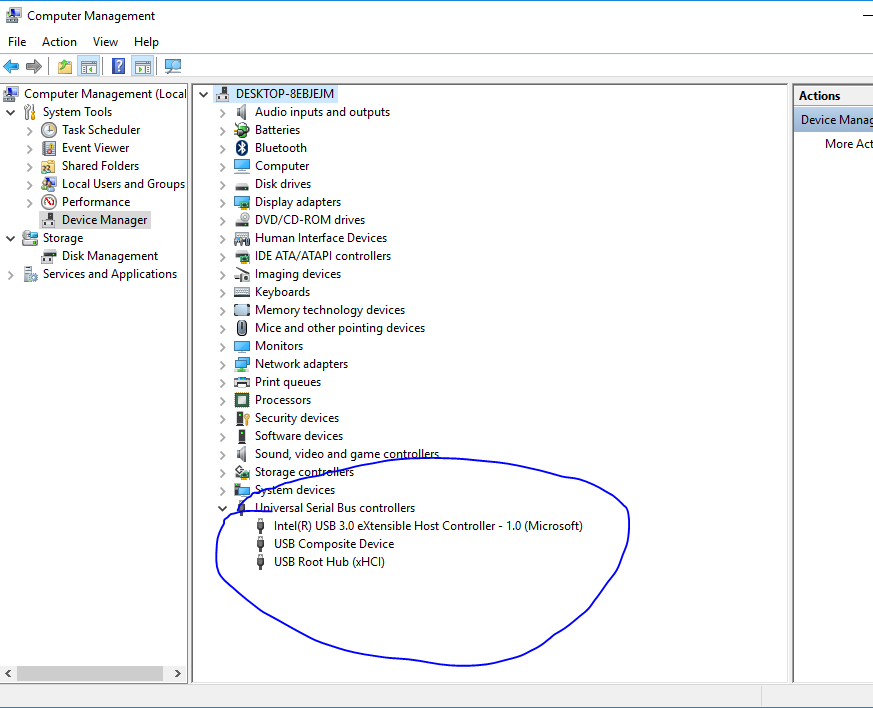Open Disk Management under Storage
Screen dimensions: 873x708
click(x=109, y=256)
